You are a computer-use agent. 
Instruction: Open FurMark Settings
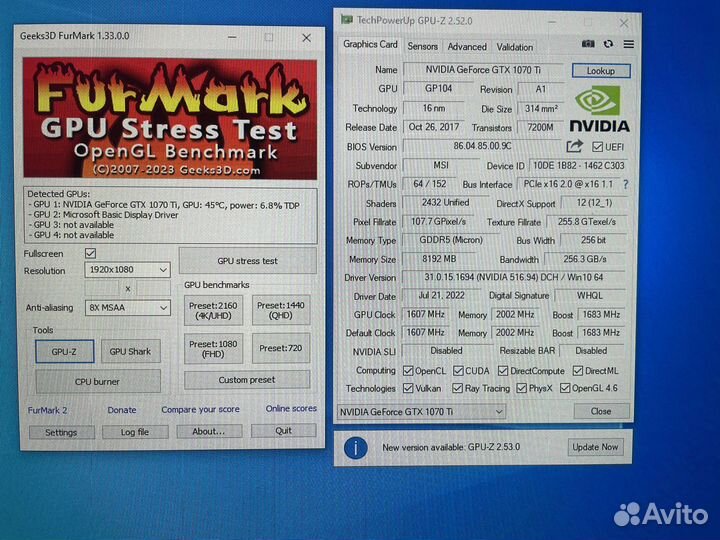click(62, 432)
